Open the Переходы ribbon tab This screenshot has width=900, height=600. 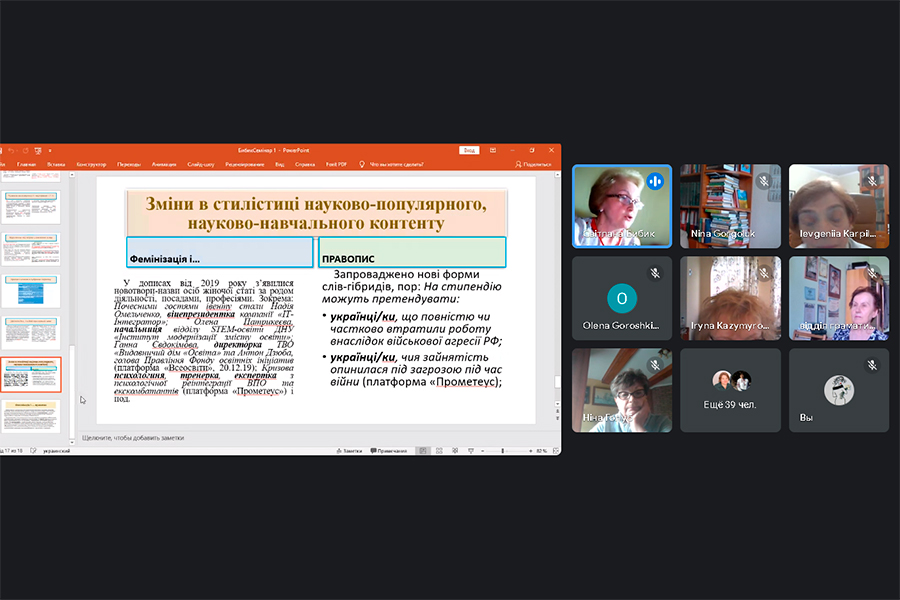point(129,164)
